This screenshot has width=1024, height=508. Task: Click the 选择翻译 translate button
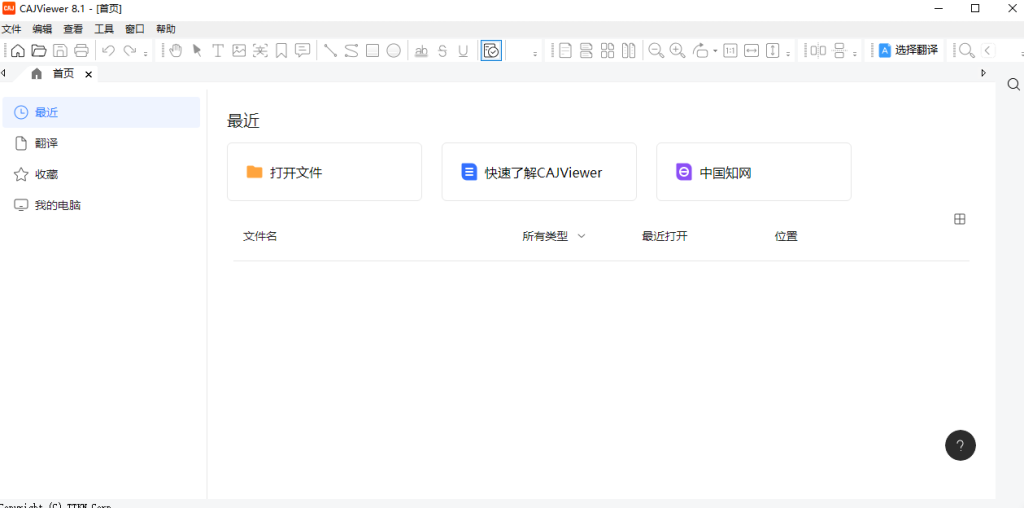pyautogui.click(x=908, y=50)
